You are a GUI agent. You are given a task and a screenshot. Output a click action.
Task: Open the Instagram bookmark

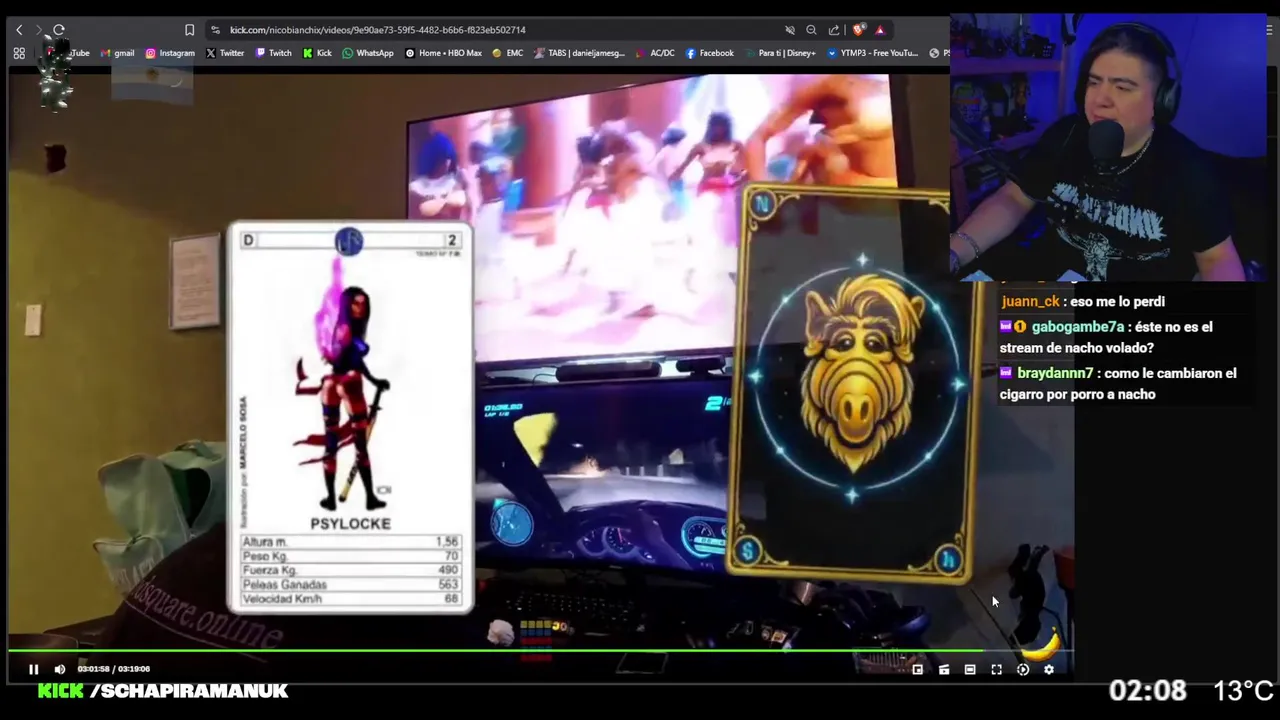coord(170,53)
